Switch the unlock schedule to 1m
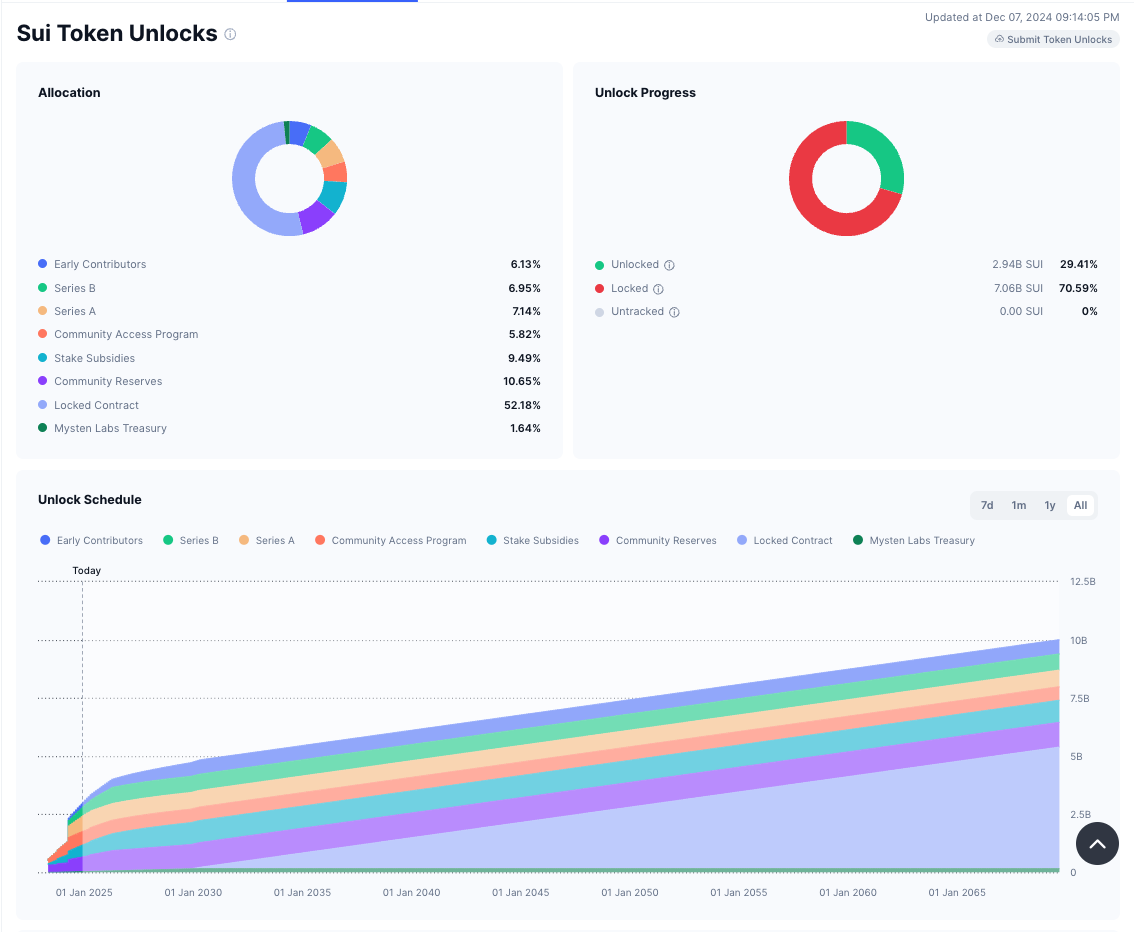1134x932 pixels. pyautogui.click(x=1018, y=505)
